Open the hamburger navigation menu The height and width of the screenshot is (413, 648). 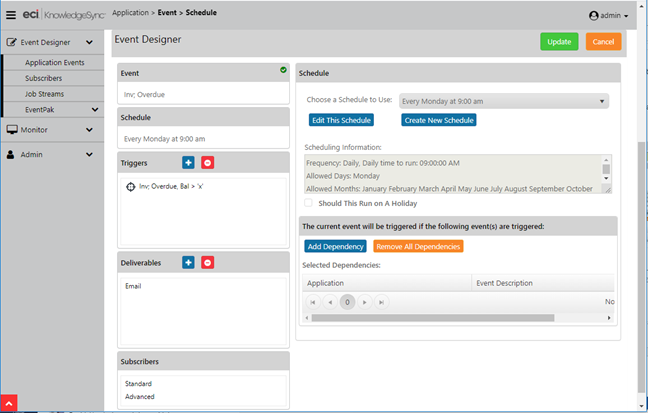point(11,15)
